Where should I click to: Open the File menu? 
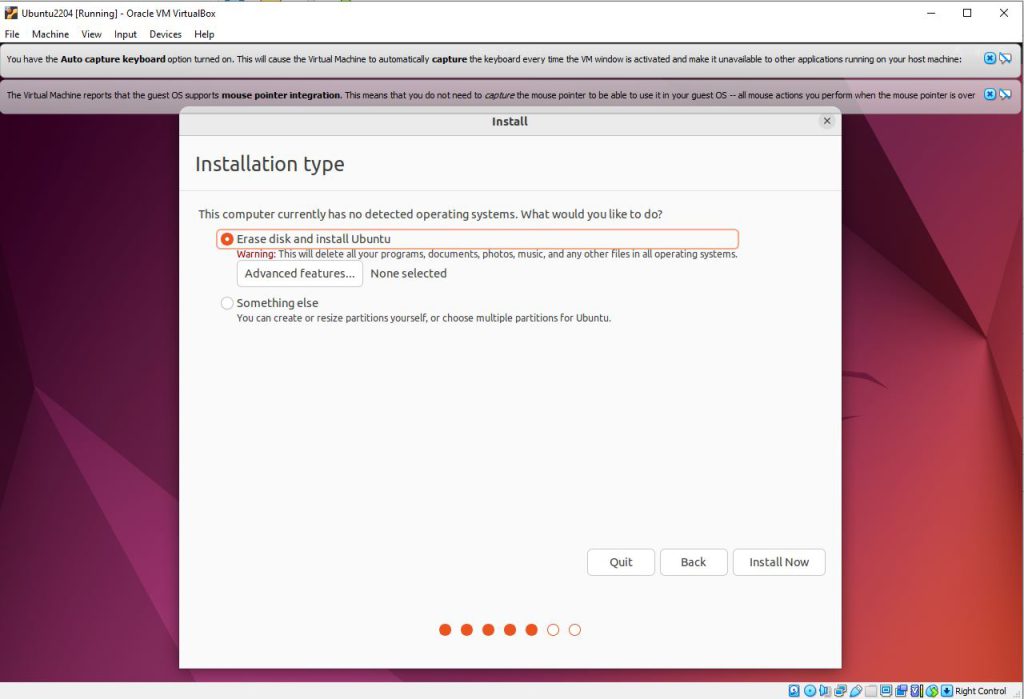[x=12, y=35]
